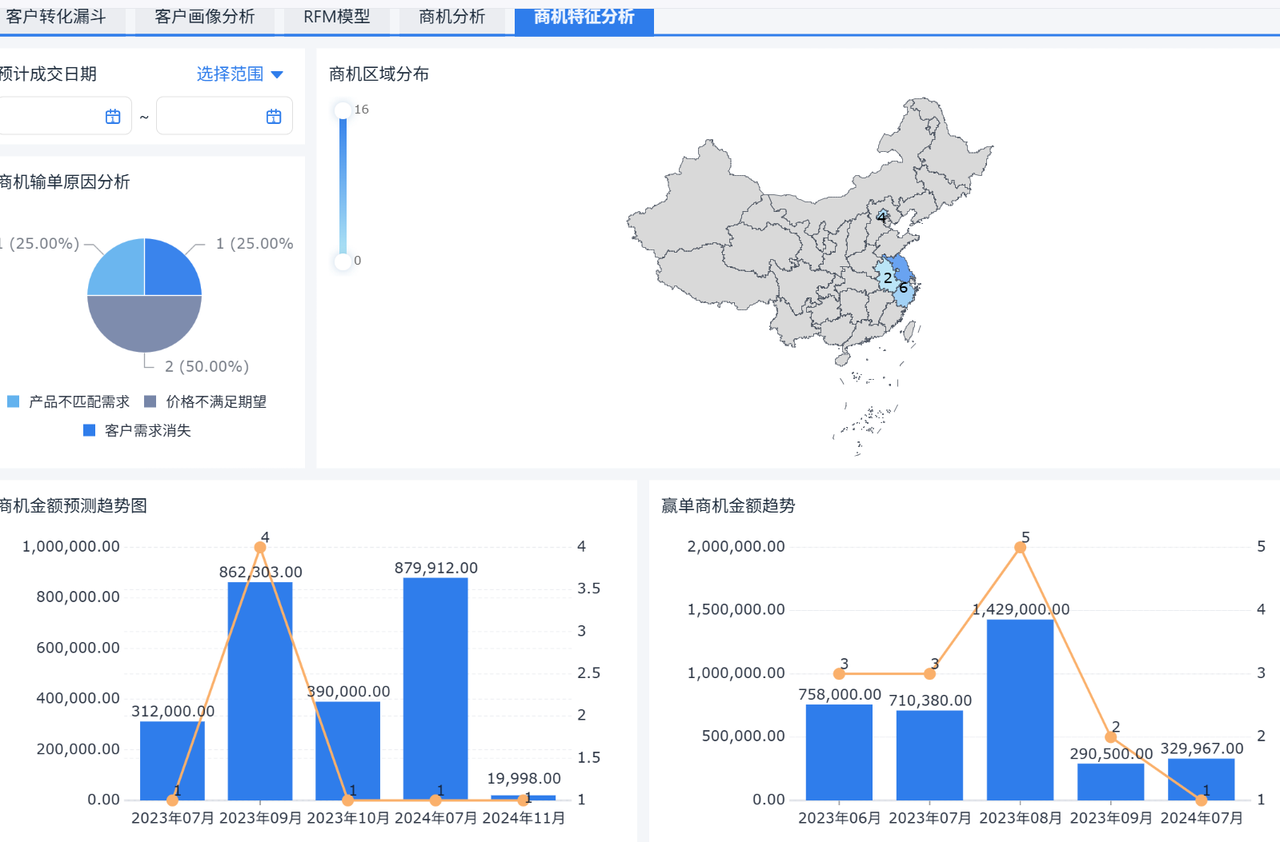
Task: Click the 赢单商机金额趋势 chart title
Action: (729, 506)
